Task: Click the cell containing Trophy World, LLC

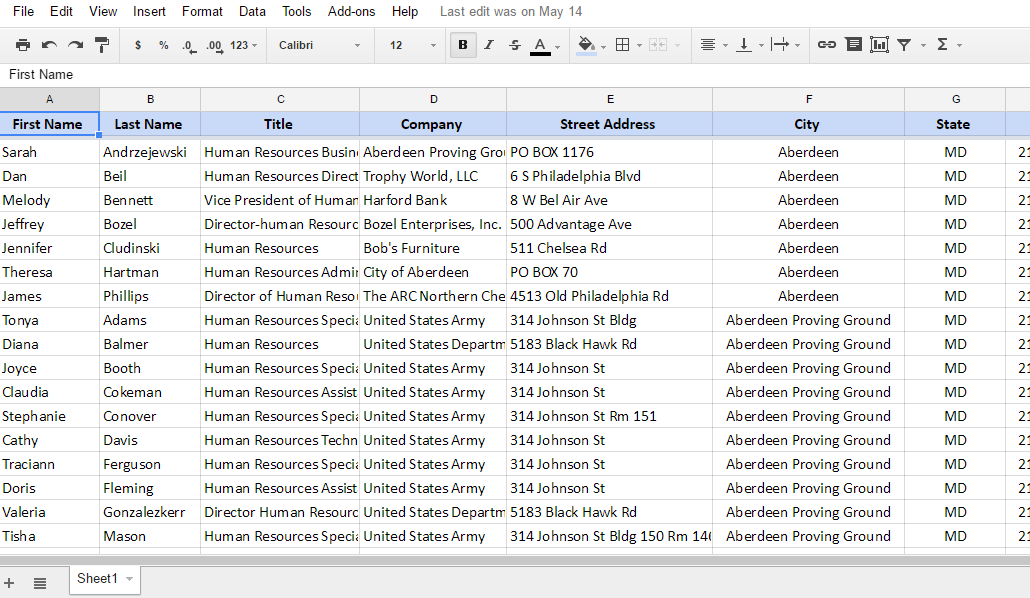Action: (433, 176)
